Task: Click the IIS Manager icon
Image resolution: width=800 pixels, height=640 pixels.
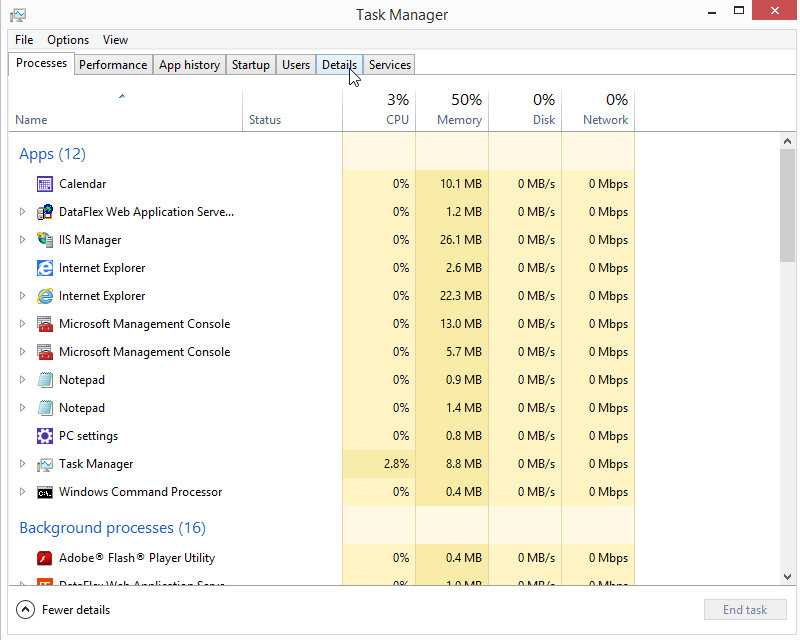Action: [45, 240]
